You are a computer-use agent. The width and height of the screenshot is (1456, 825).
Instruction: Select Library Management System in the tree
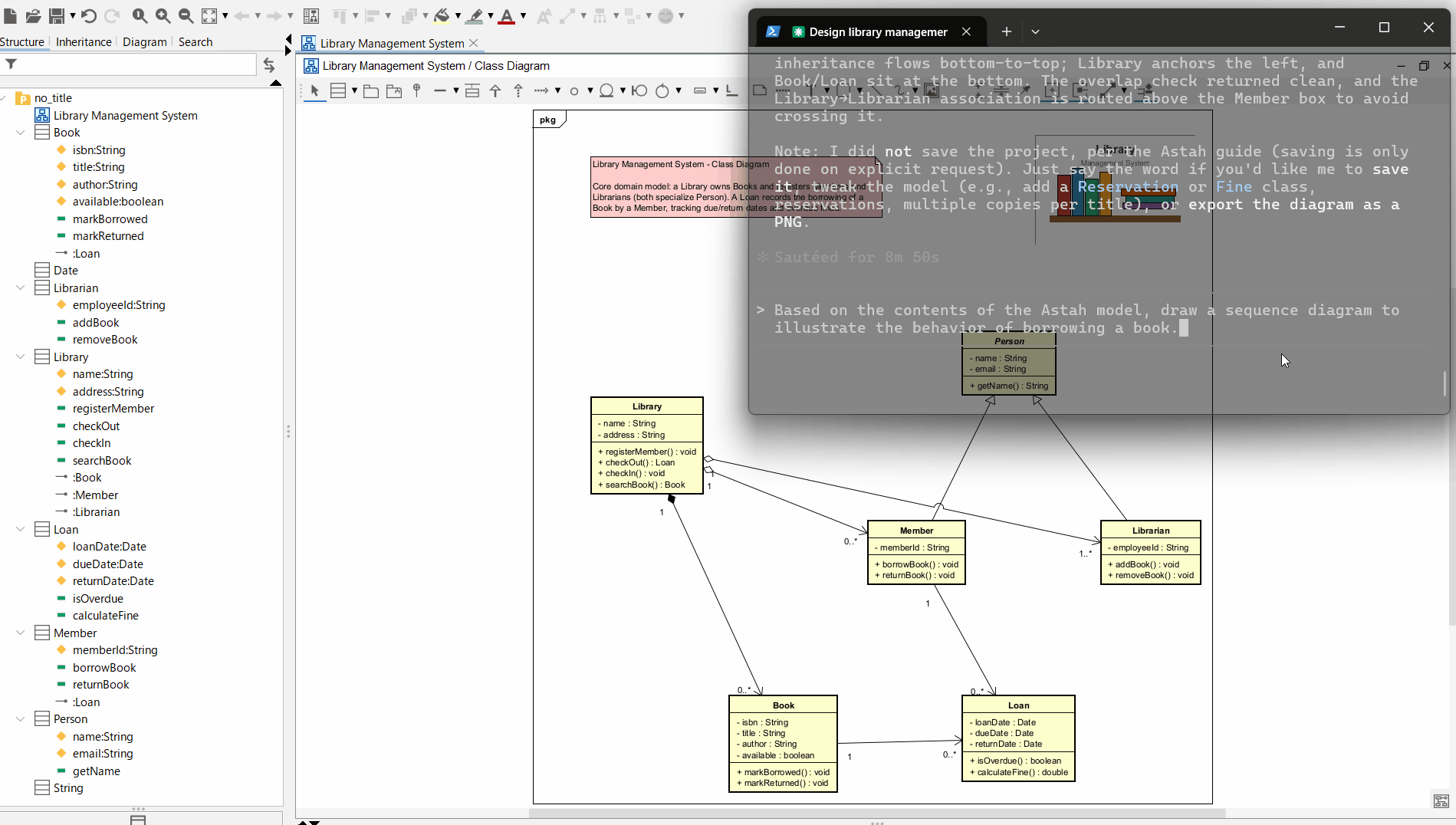[125, 116]
